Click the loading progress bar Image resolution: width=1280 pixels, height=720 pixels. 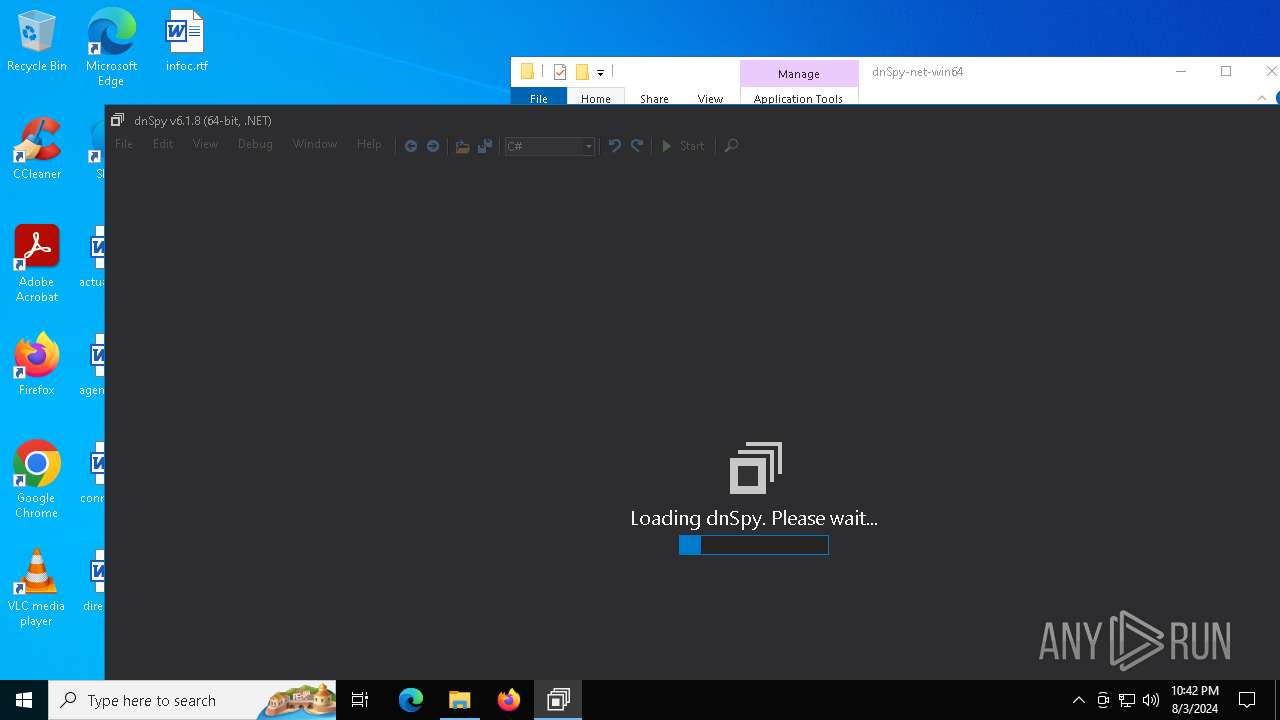point(753,545)
